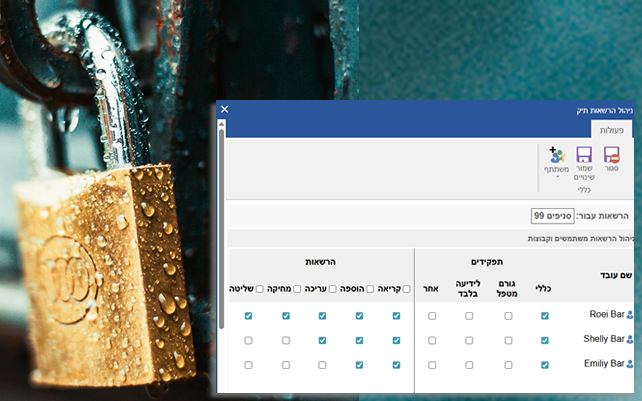
Task: Toggle the קריאה header checkbox
Action: pos(406,289)
